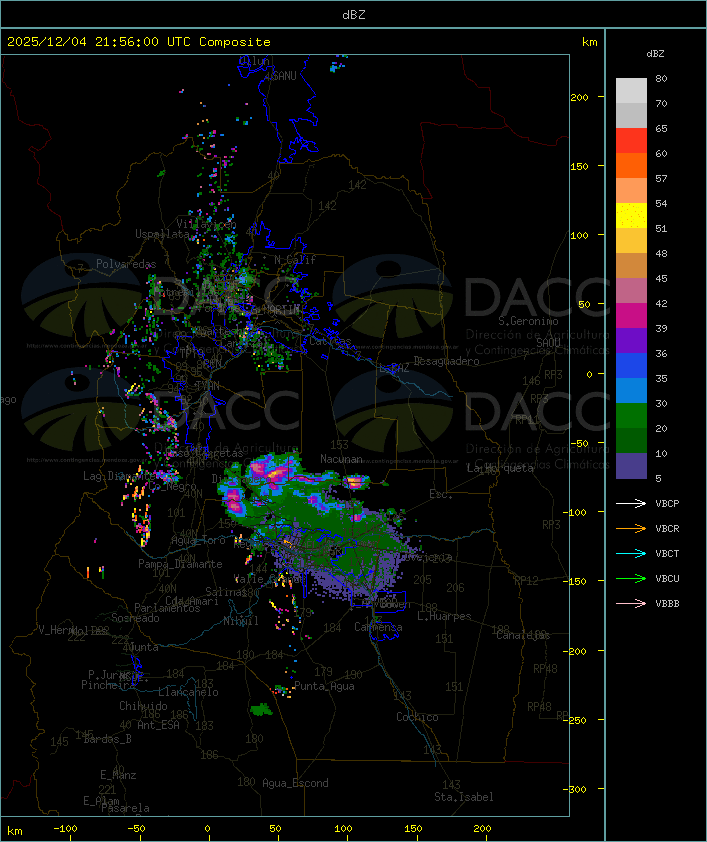Image resolution: width=707 pixels, height=842 pixels.
Task: Click the 65 value on the color scale
Action: click(661, 128)
